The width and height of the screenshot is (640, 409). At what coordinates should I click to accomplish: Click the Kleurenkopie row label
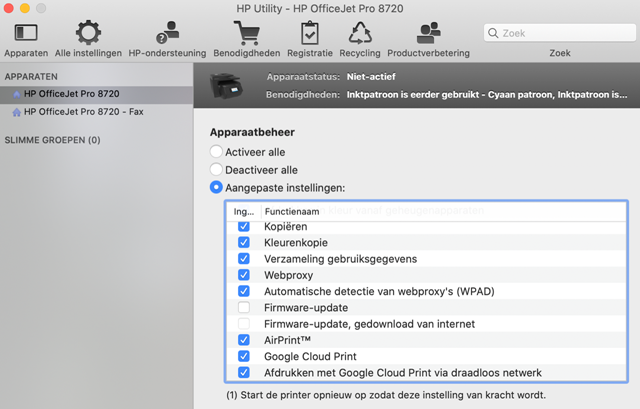pyautogui.click(x=296, y=243)
